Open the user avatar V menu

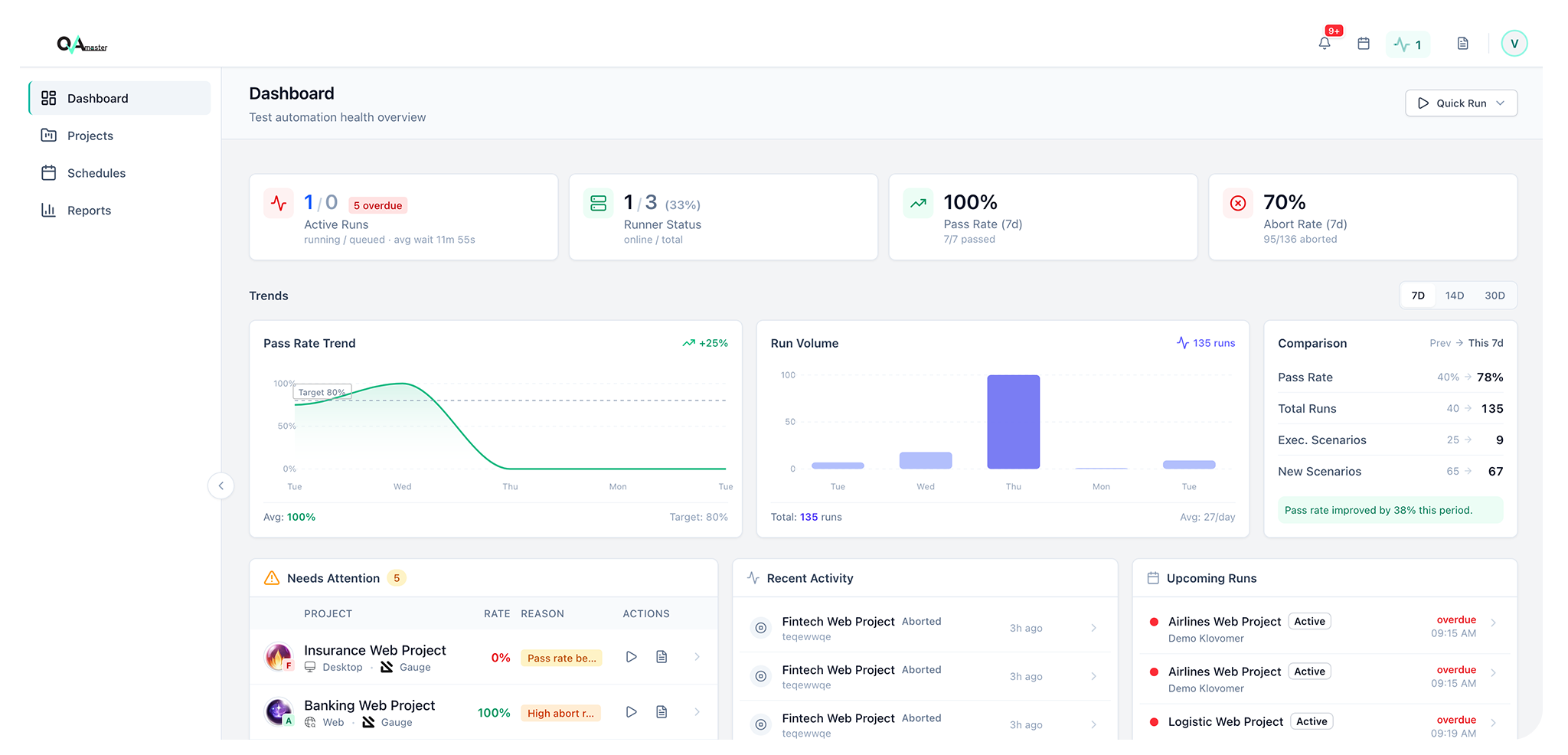[x=1514, y=44]
